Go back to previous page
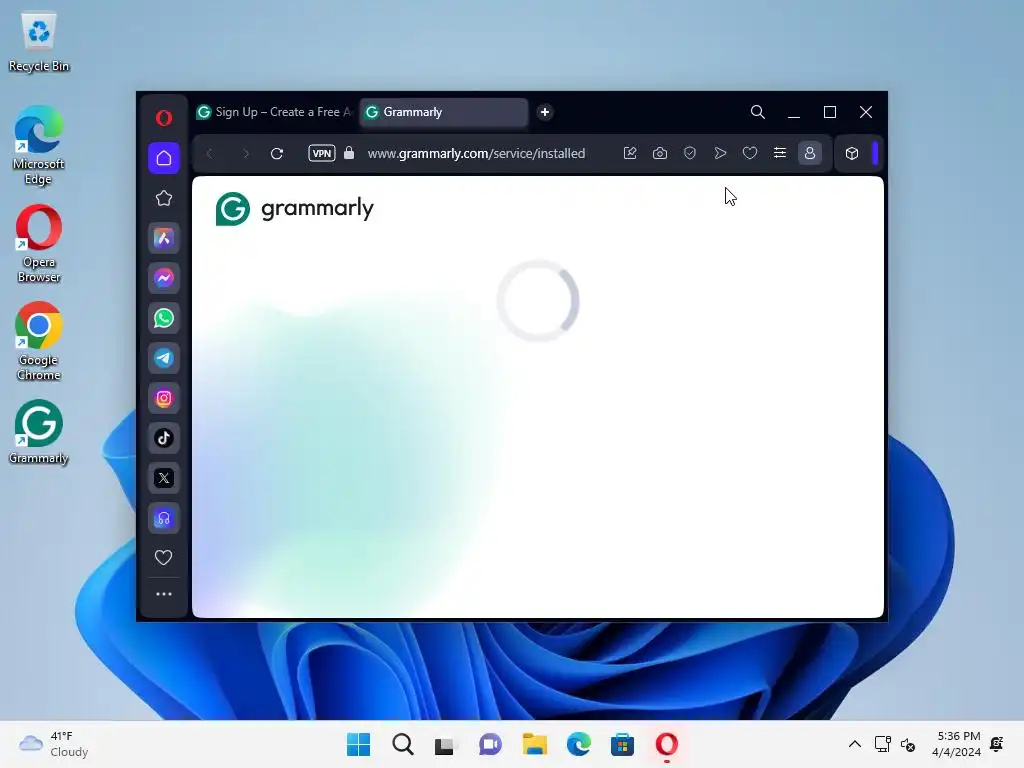This screenshot has height=768, width=1024. coord(210,153)
